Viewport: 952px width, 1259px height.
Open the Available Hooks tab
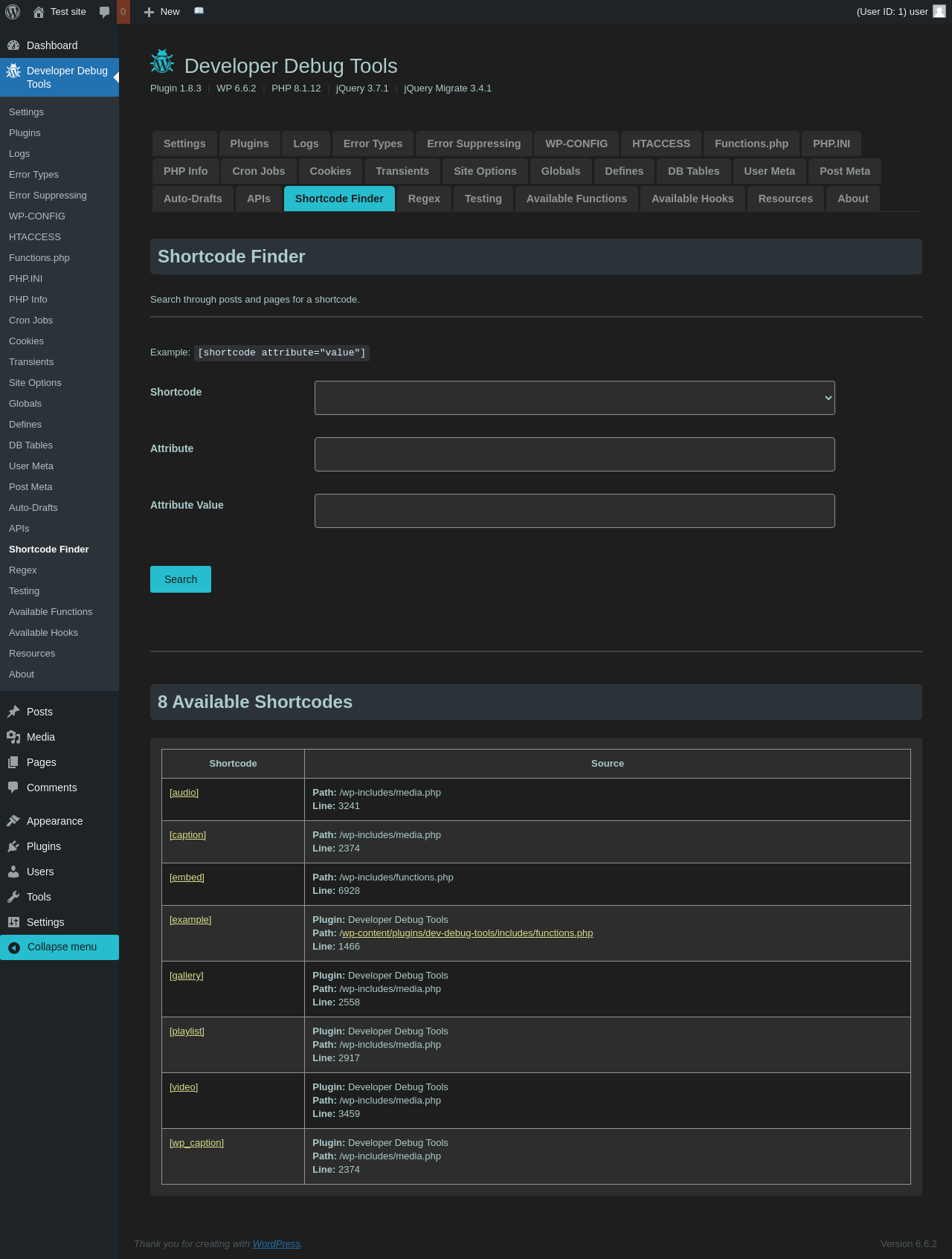(x=692, y=199)
